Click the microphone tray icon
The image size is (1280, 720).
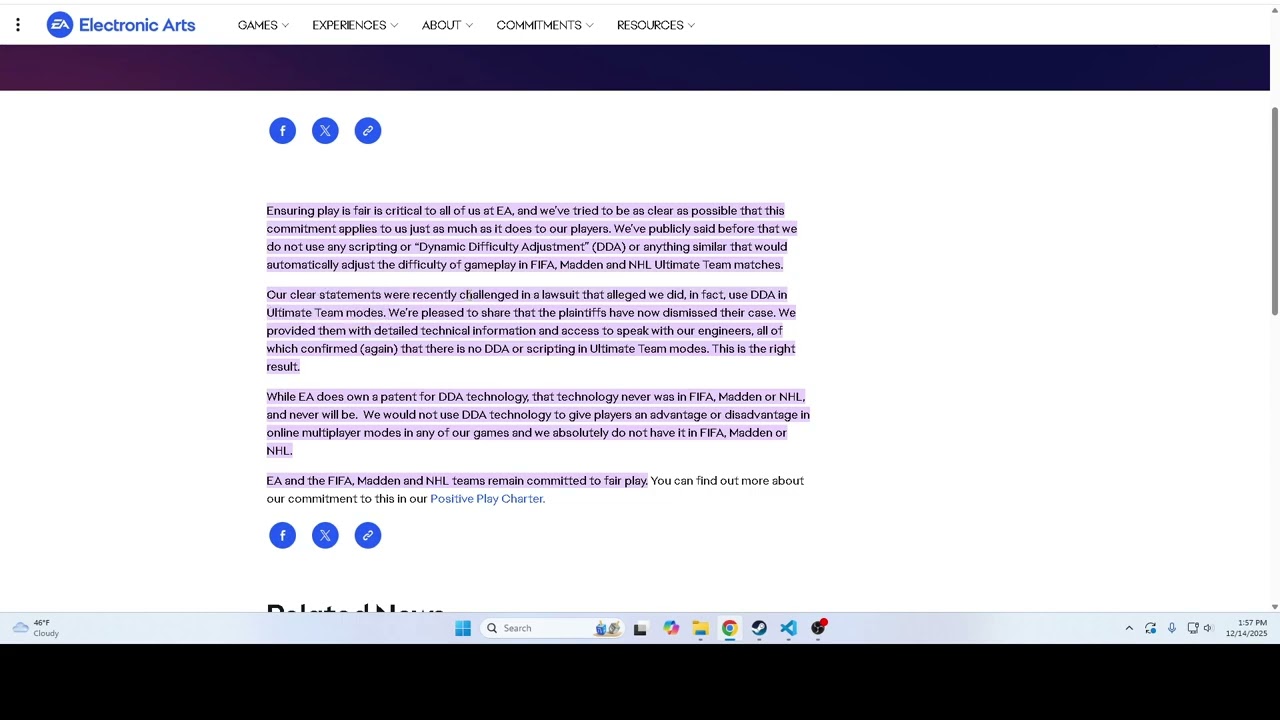(1172, 628)
